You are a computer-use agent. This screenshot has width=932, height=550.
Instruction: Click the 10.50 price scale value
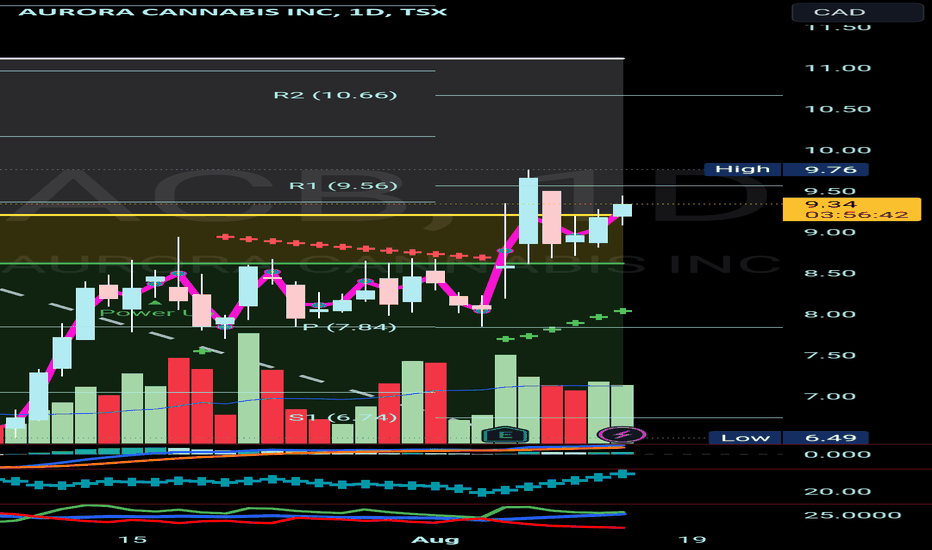pos(837,109)
